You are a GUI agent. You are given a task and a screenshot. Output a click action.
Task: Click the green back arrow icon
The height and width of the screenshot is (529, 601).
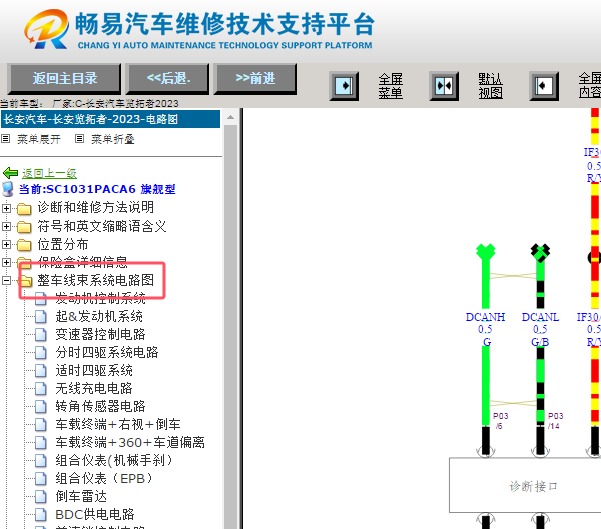[10, 173]
